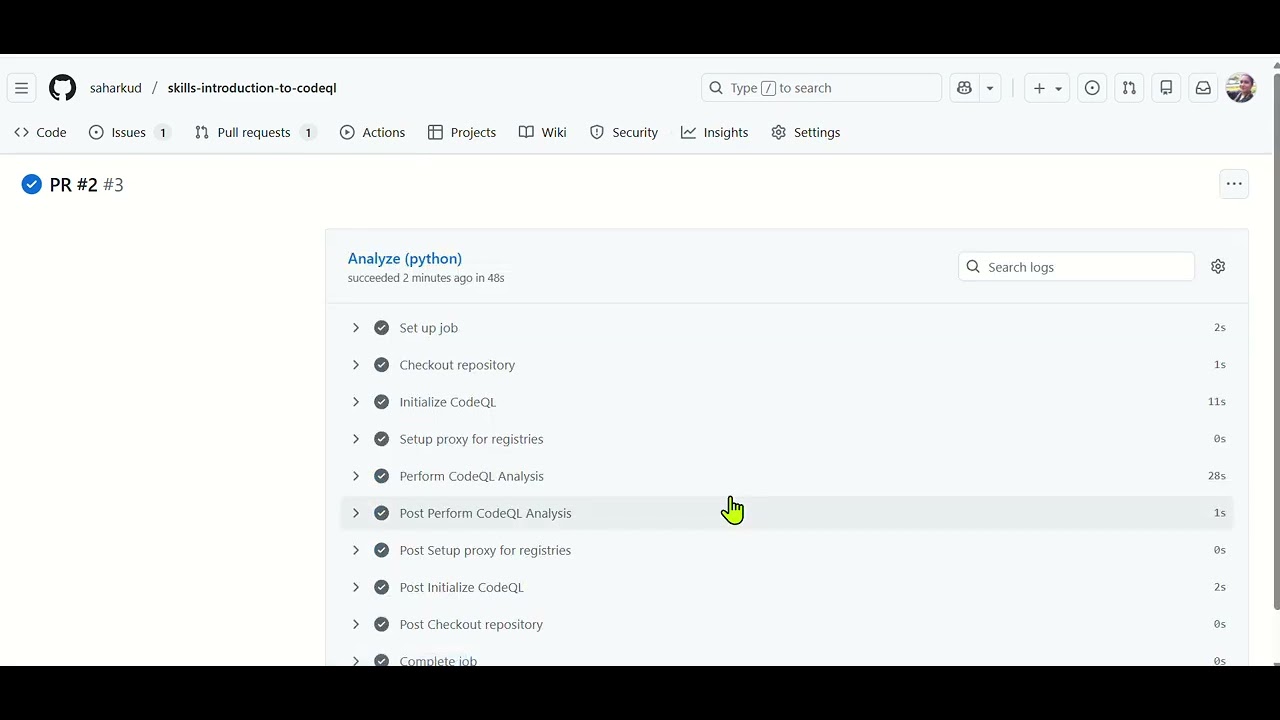
Task: Open the hamburger navigation menu
Action: click(x=21, y=88)
